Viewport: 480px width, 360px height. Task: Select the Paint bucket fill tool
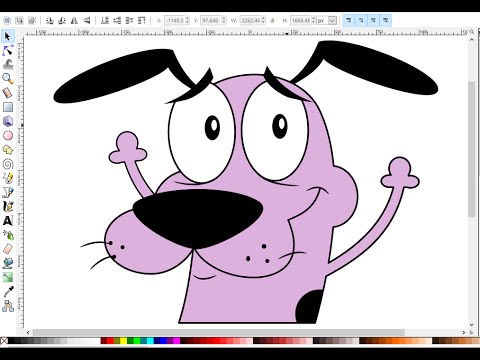click(8, 263)
